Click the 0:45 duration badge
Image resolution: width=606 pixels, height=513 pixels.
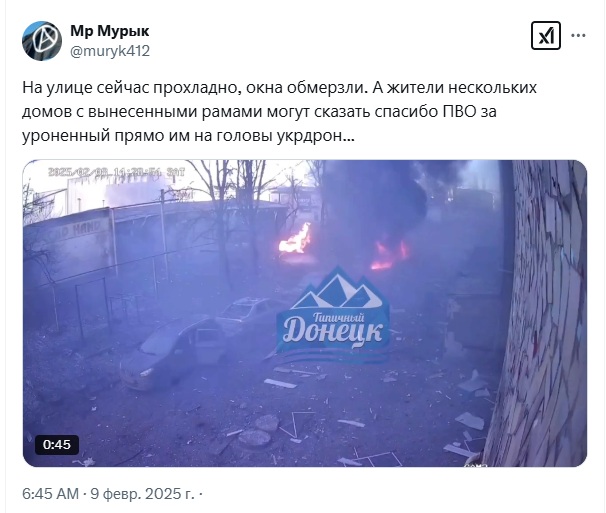[x=57, y=445]
